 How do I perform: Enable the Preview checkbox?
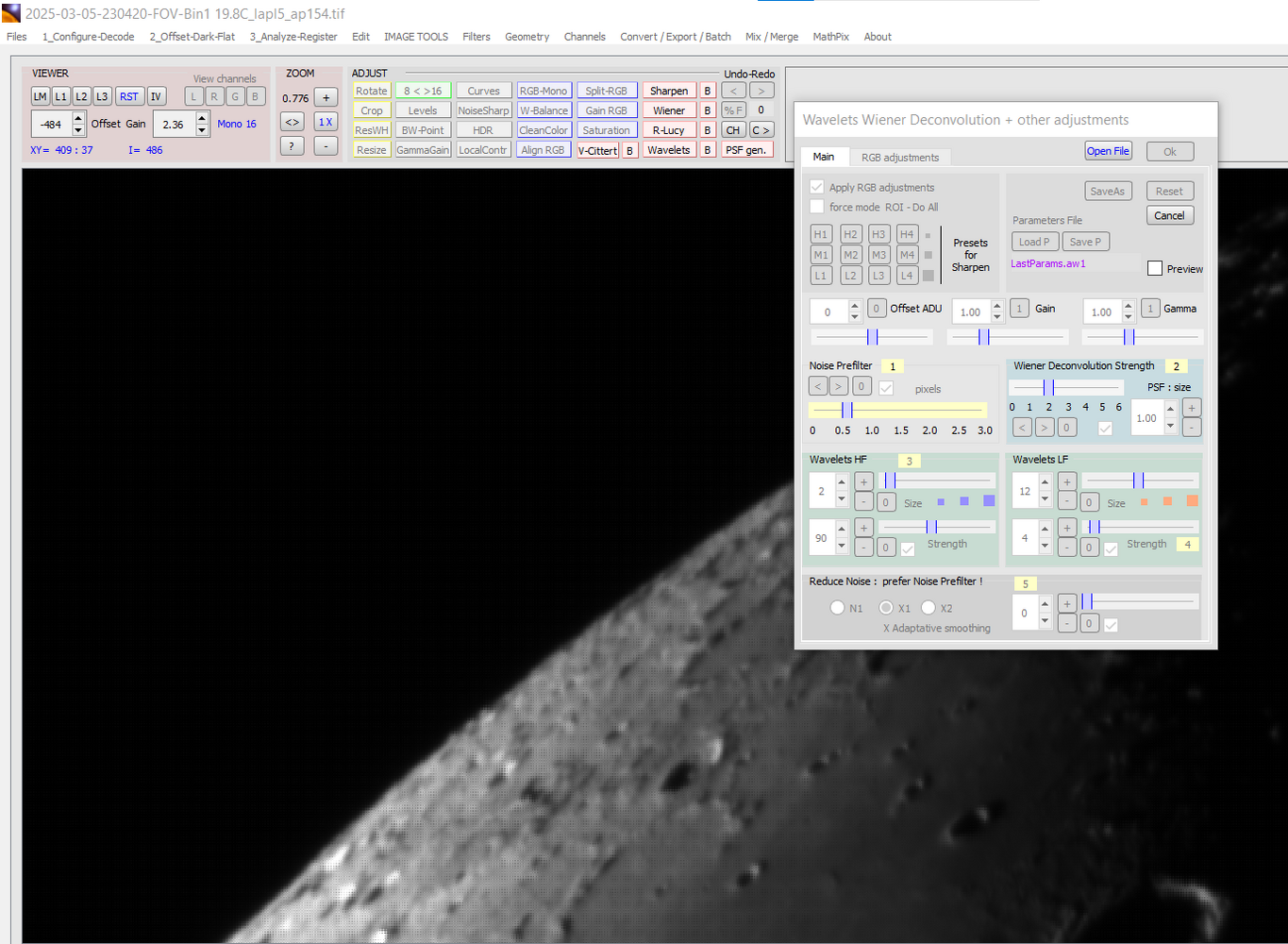[x=1155, y=268]
